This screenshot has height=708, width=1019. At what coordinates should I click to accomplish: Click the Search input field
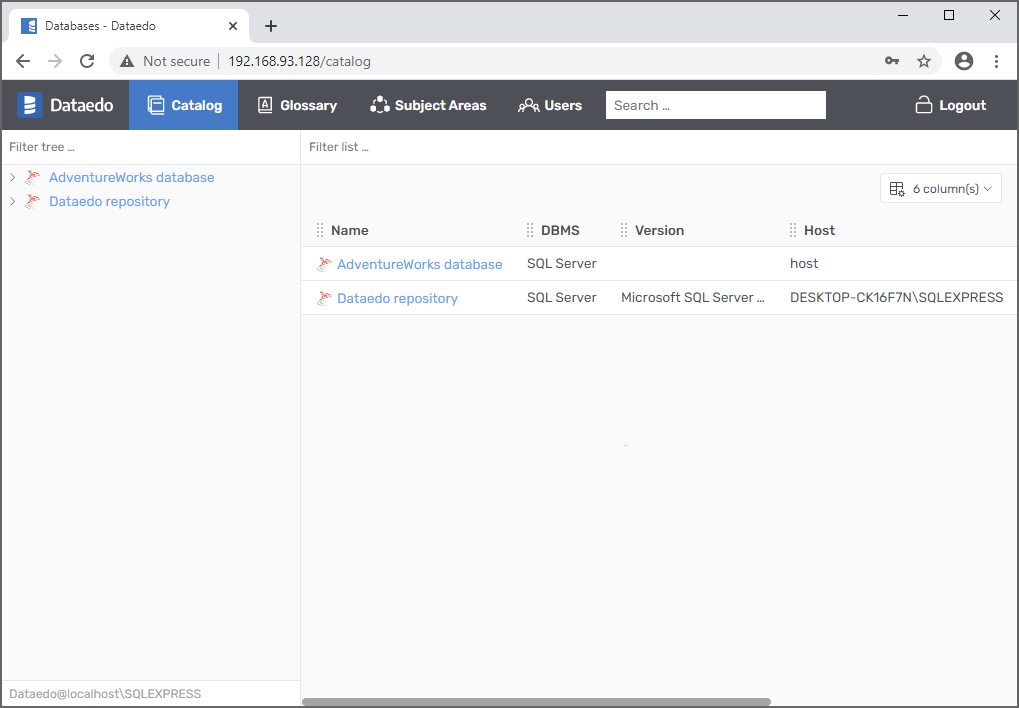pyautogui.click(x=715, y=105)
